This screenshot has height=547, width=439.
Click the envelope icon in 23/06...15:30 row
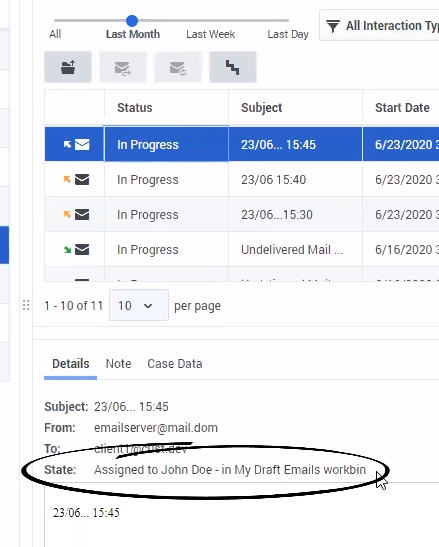[x=82, y=215]
